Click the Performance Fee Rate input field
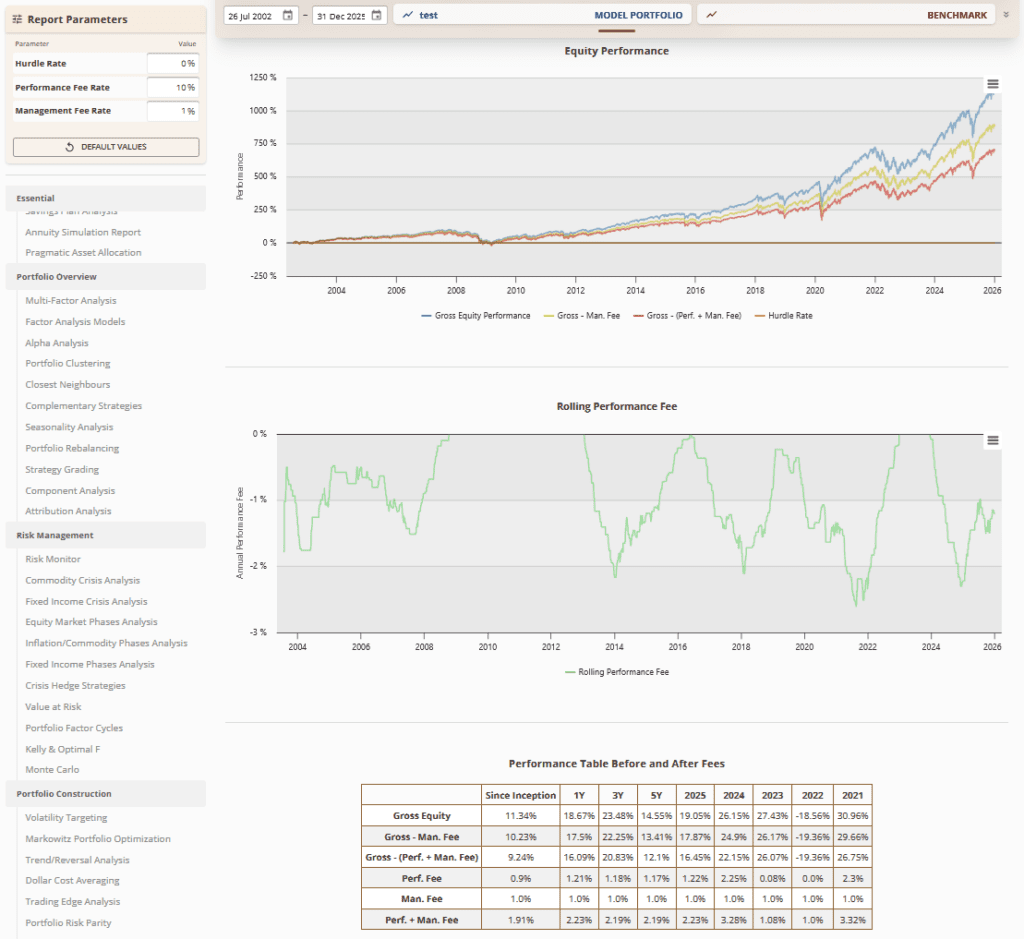The height and width of the screenshot is (939, 1024). [172, 88]
